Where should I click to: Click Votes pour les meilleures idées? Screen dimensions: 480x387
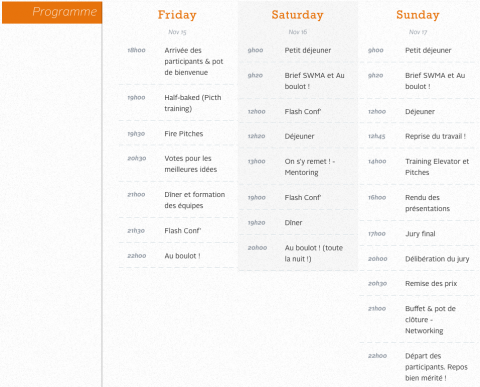point(191,164)
